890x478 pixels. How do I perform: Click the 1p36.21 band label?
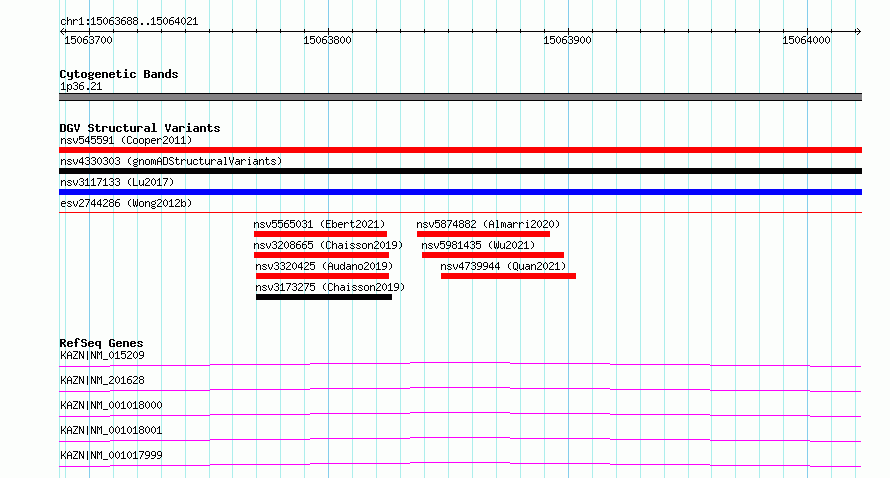click(81, 86)
